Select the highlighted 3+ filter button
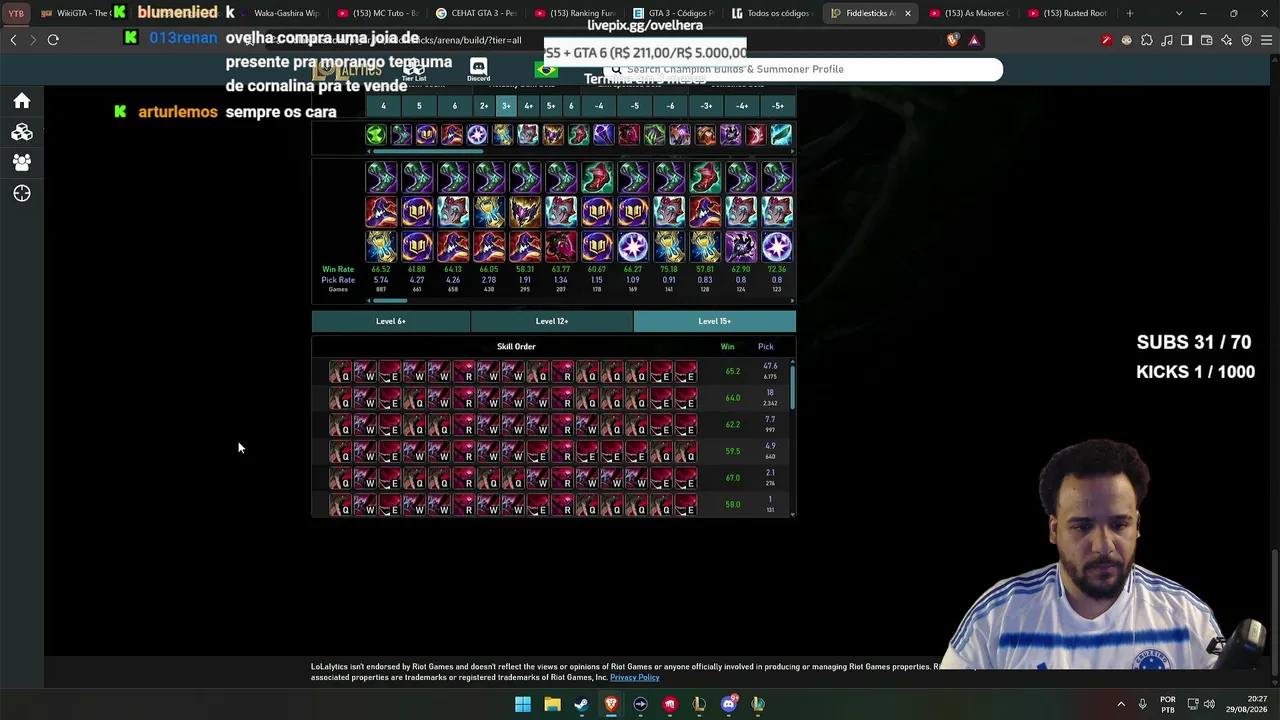Viewport: 1280px width, 720px height. 506,106
